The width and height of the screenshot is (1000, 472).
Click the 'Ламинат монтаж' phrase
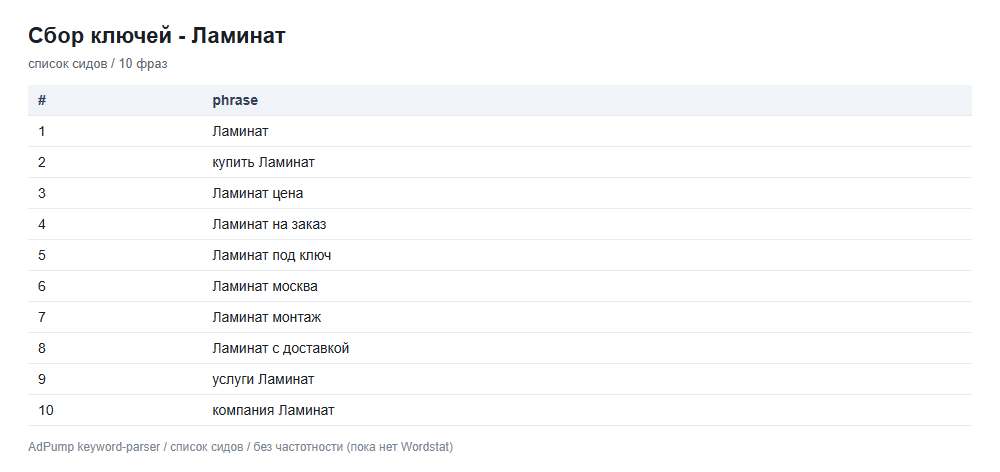(267, 317)
